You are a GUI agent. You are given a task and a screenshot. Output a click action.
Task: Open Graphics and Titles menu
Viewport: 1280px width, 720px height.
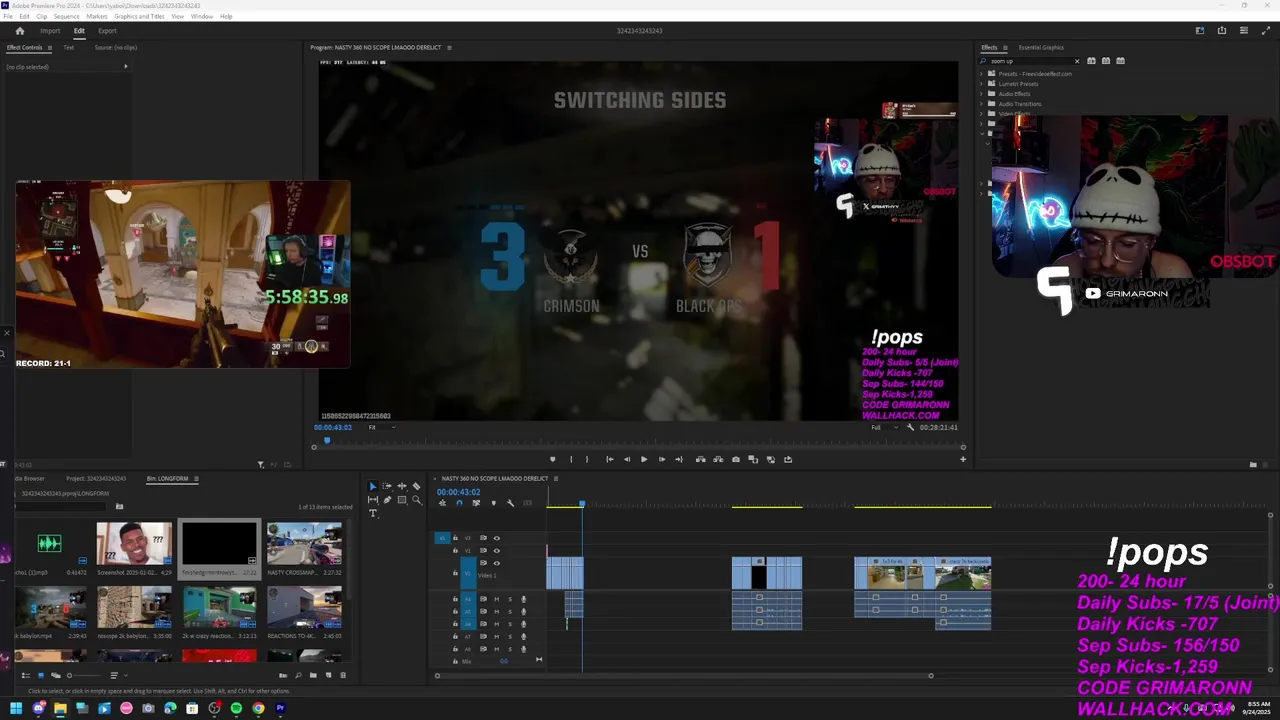[x=139, y=16]
